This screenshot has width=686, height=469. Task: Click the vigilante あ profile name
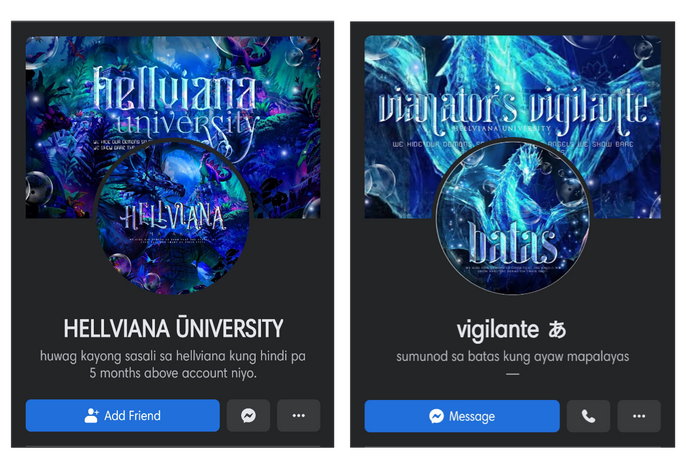tap(511, 329)
